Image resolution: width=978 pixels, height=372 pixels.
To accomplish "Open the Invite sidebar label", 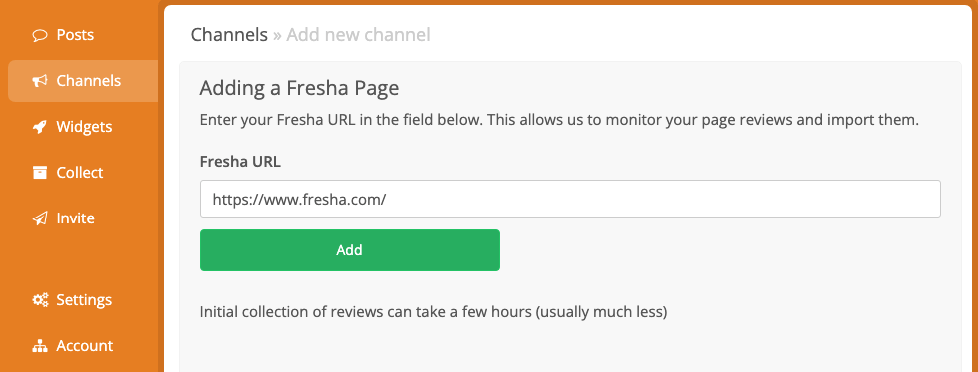I will pyautogui.click(x=75, y=218).
